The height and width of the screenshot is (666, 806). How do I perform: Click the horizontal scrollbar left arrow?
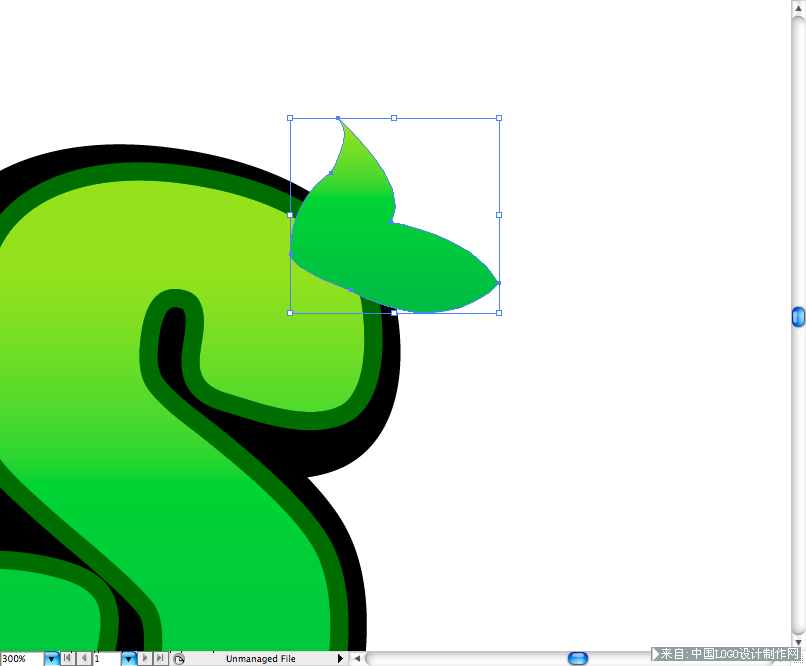pos(357,658)
